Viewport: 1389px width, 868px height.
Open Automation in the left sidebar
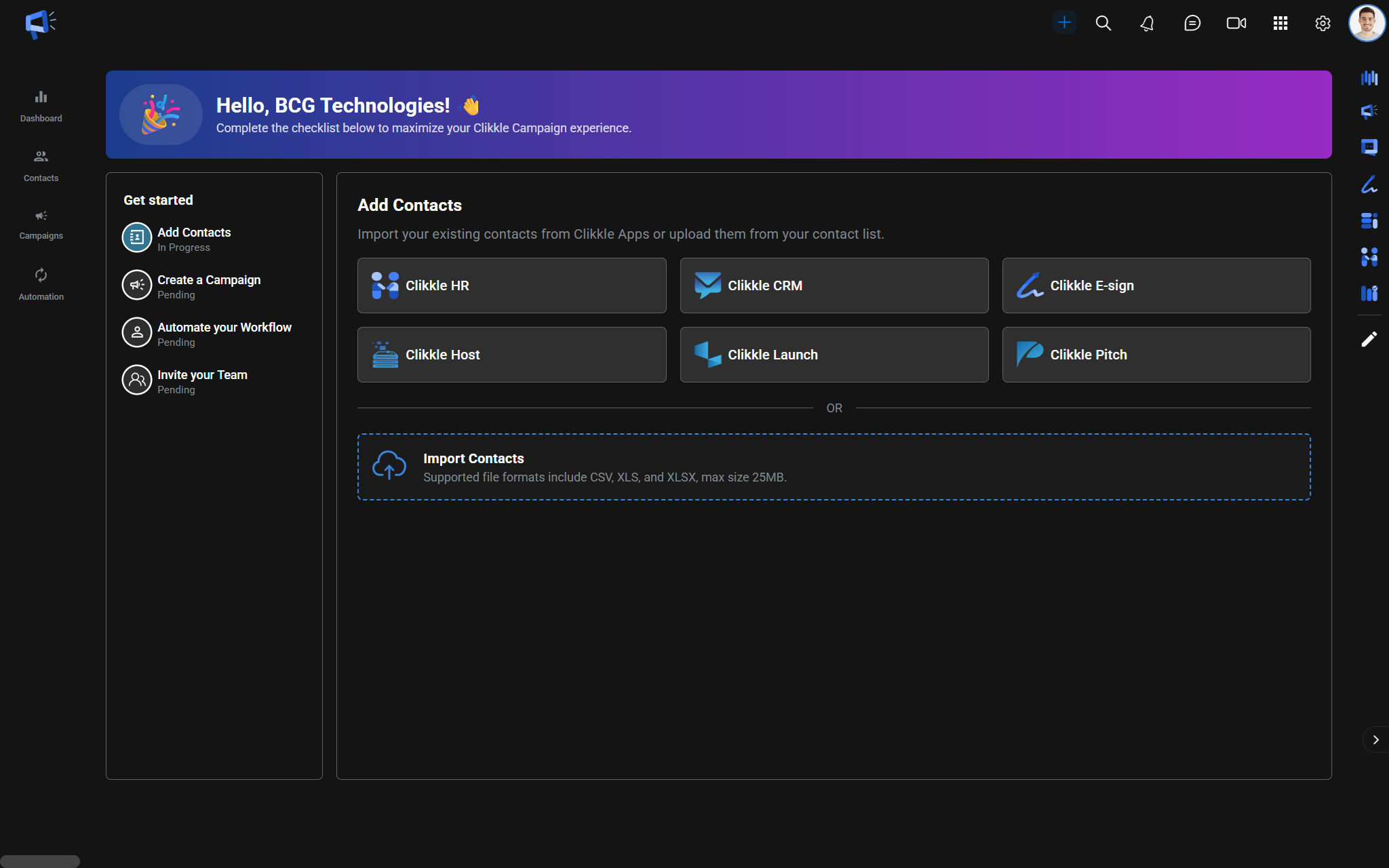click(41, 284)
